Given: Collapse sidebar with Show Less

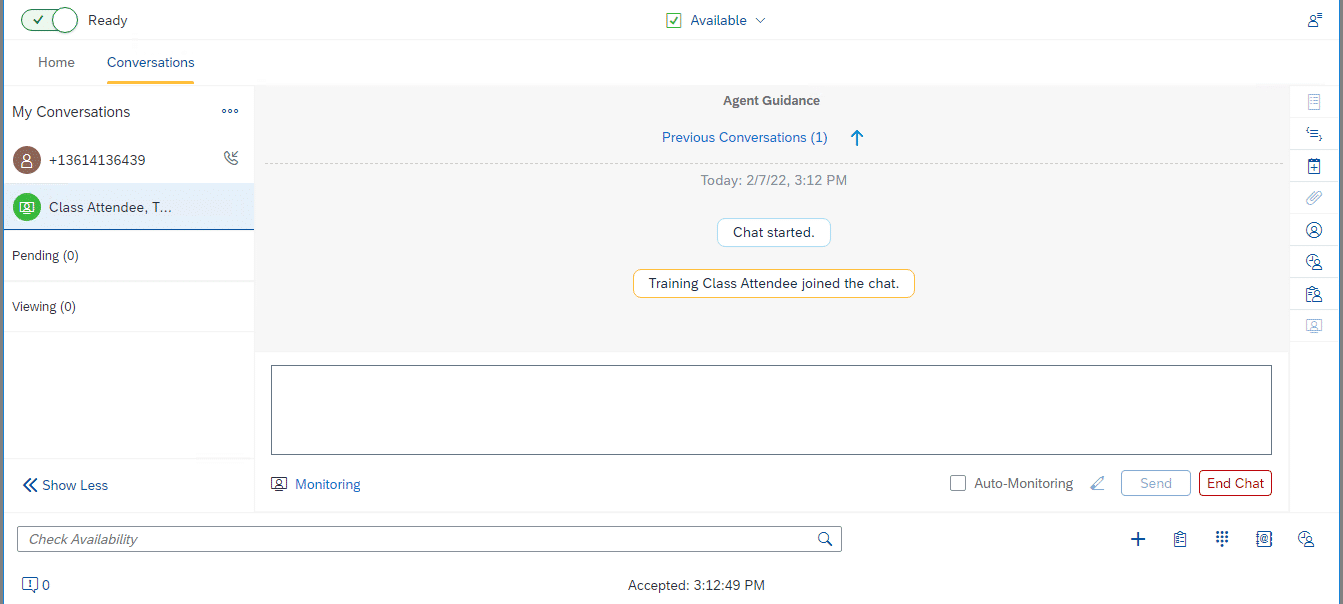Looking at the screenshot, I should click(65, 485).
